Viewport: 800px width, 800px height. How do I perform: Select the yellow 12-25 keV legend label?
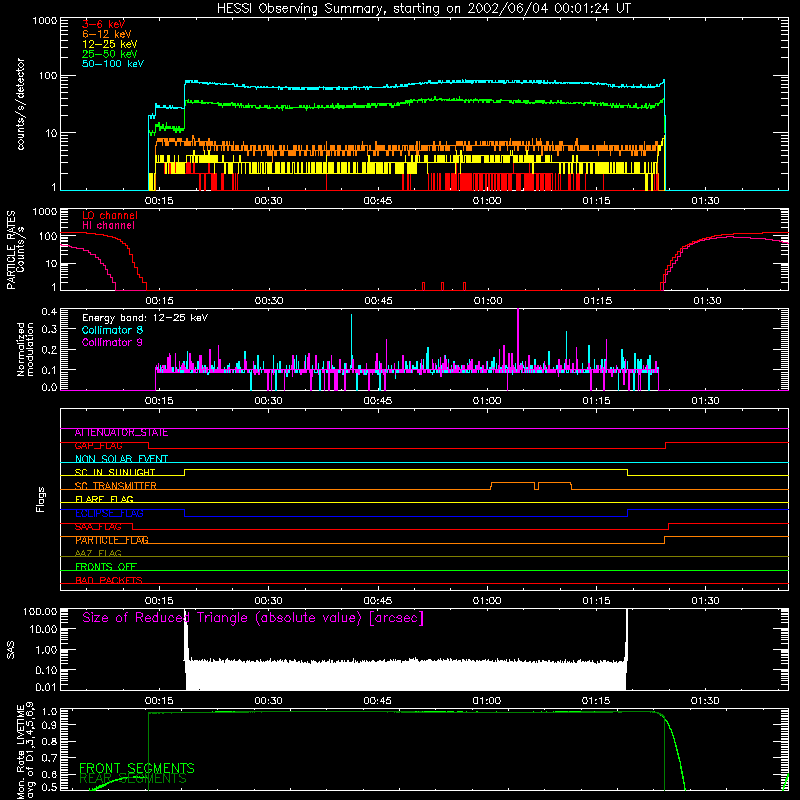[110, 44]
